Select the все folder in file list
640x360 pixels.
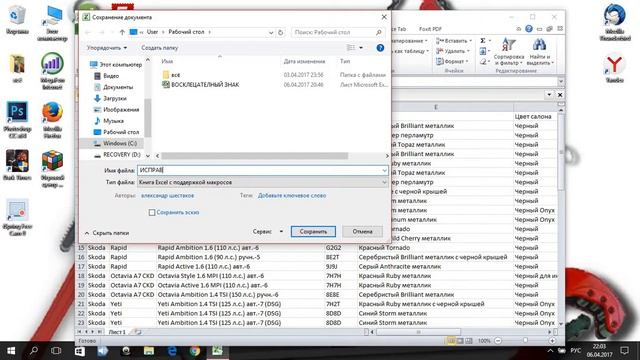pyautogui.click(x=171, y=75)
